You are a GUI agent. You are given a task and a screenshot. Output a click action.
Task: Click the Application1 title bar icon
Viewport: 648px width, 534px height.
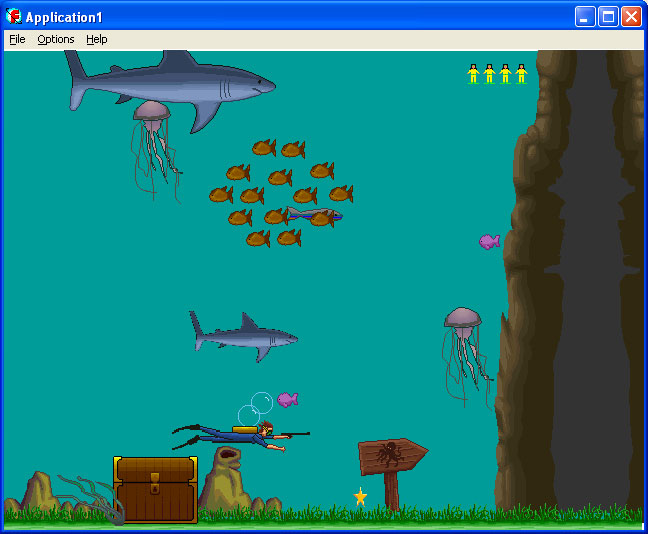point(14,16)
